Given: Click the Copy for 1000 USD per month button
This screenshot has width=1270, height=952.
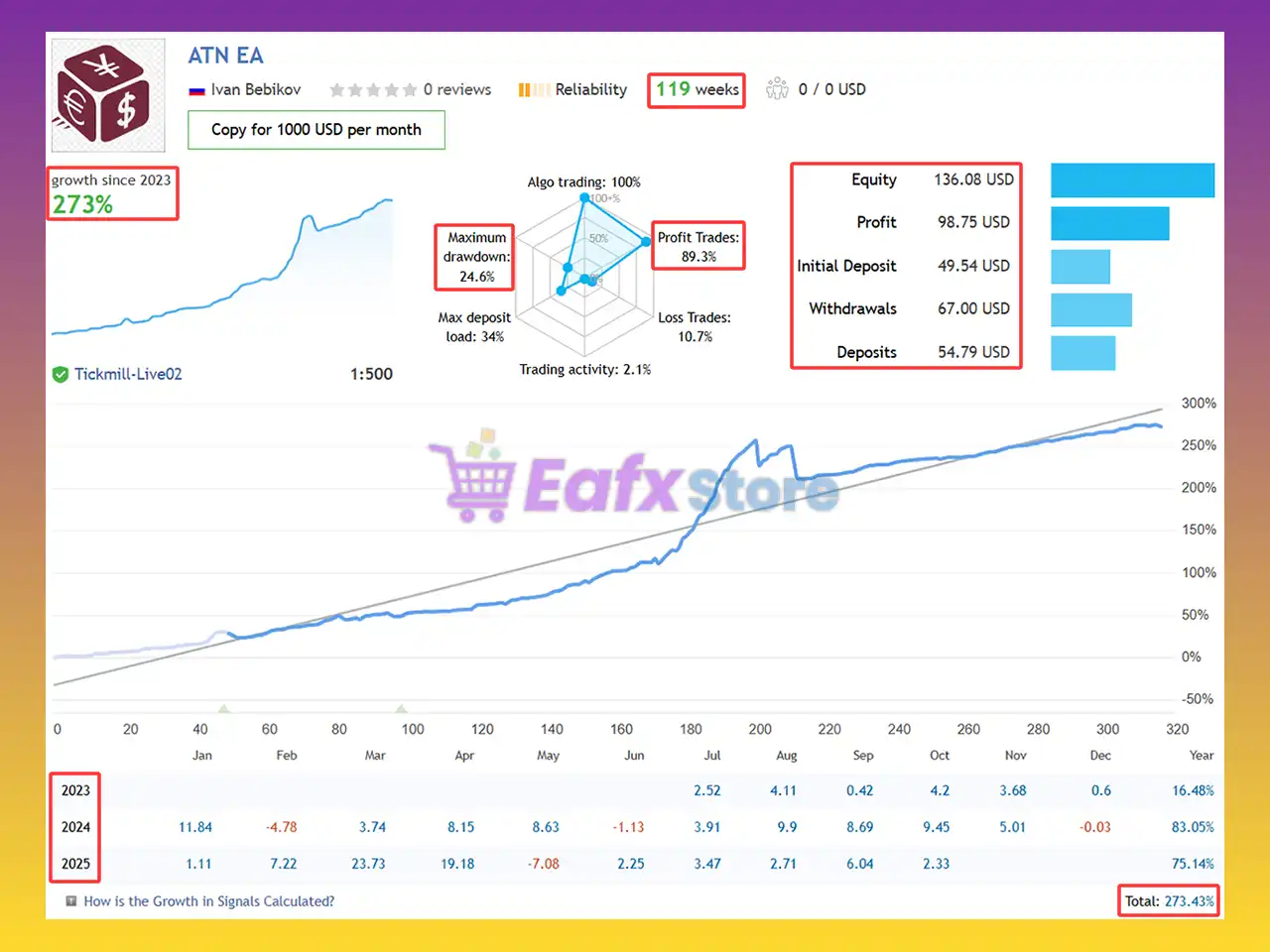Looking at the screenshot, I should [x=316, y=130].
